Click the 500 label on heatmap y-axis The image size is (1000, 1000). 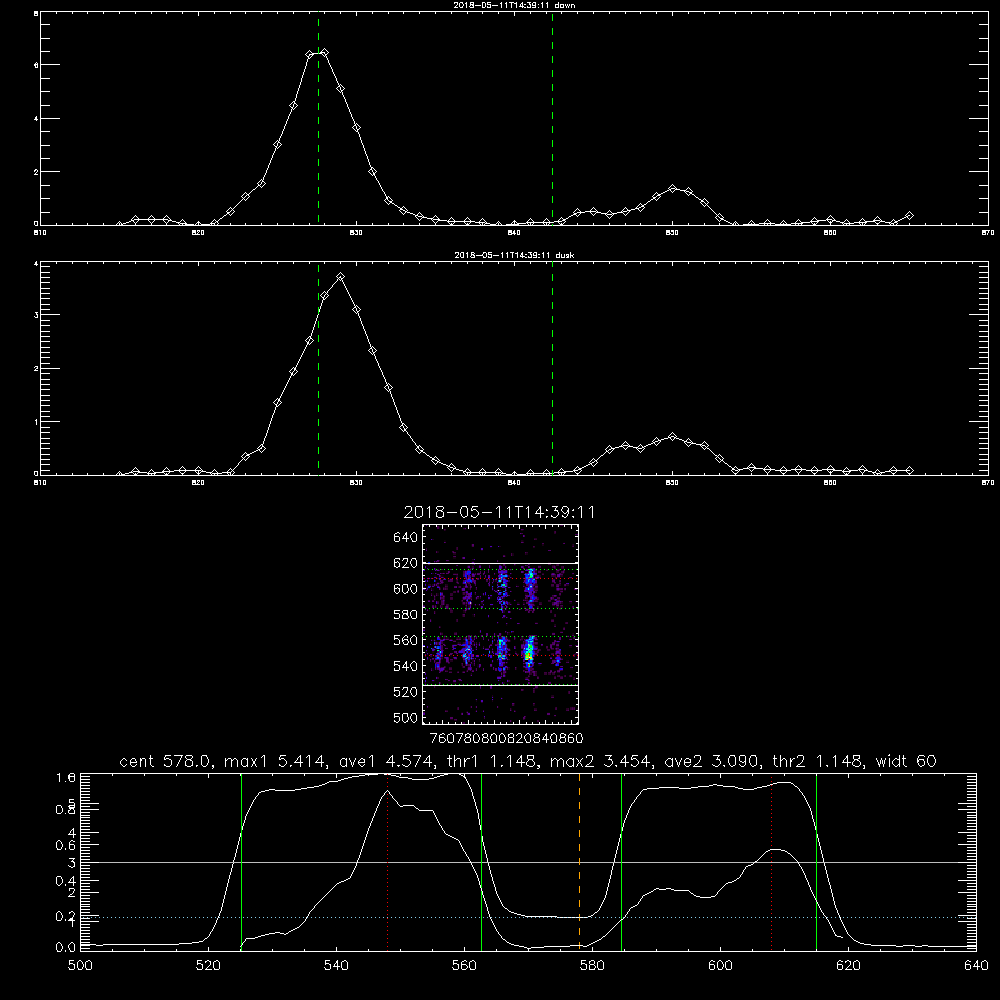coord(406,717)
